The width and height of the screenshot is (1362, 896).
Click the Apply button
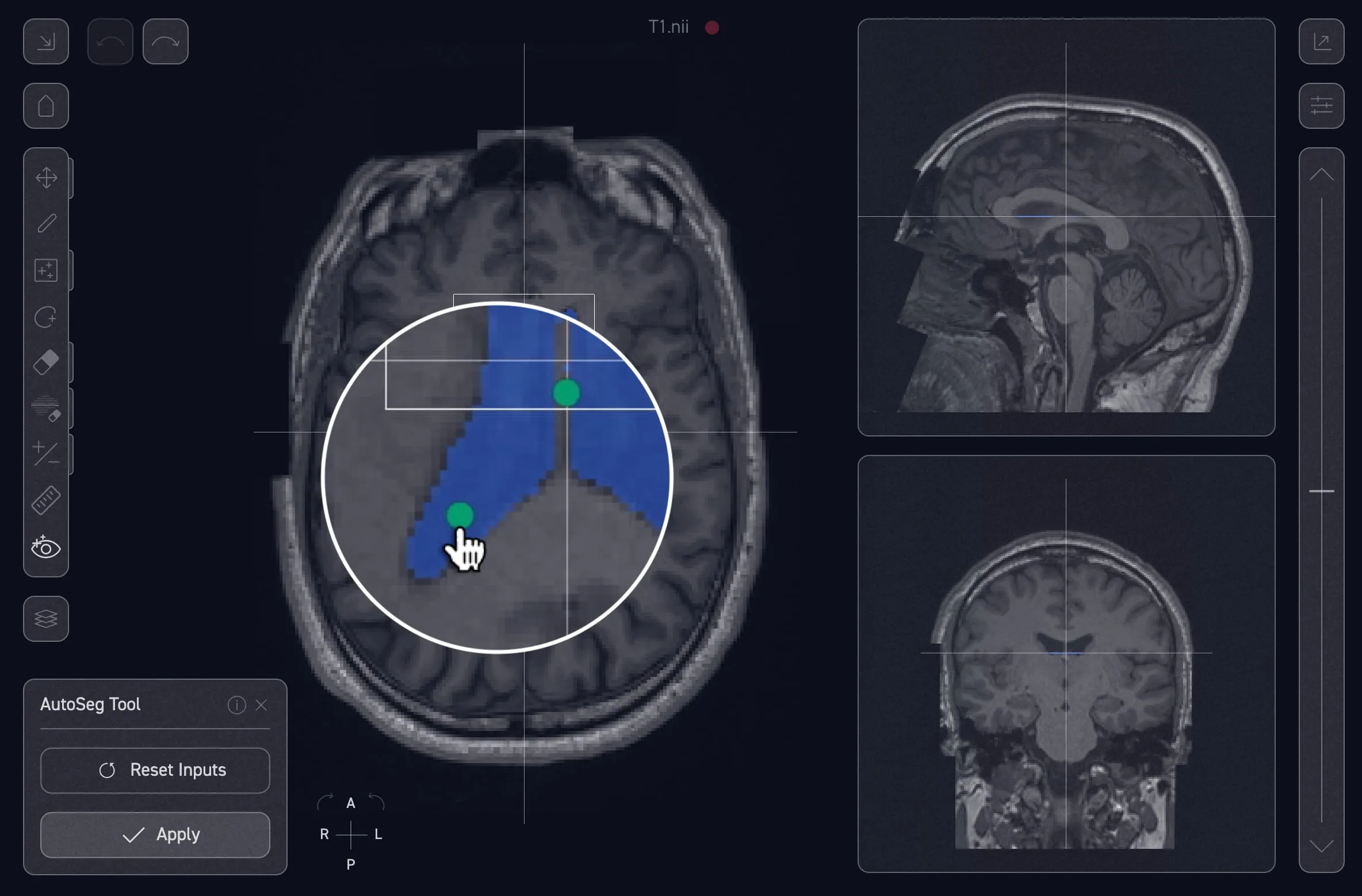[155, 834]
